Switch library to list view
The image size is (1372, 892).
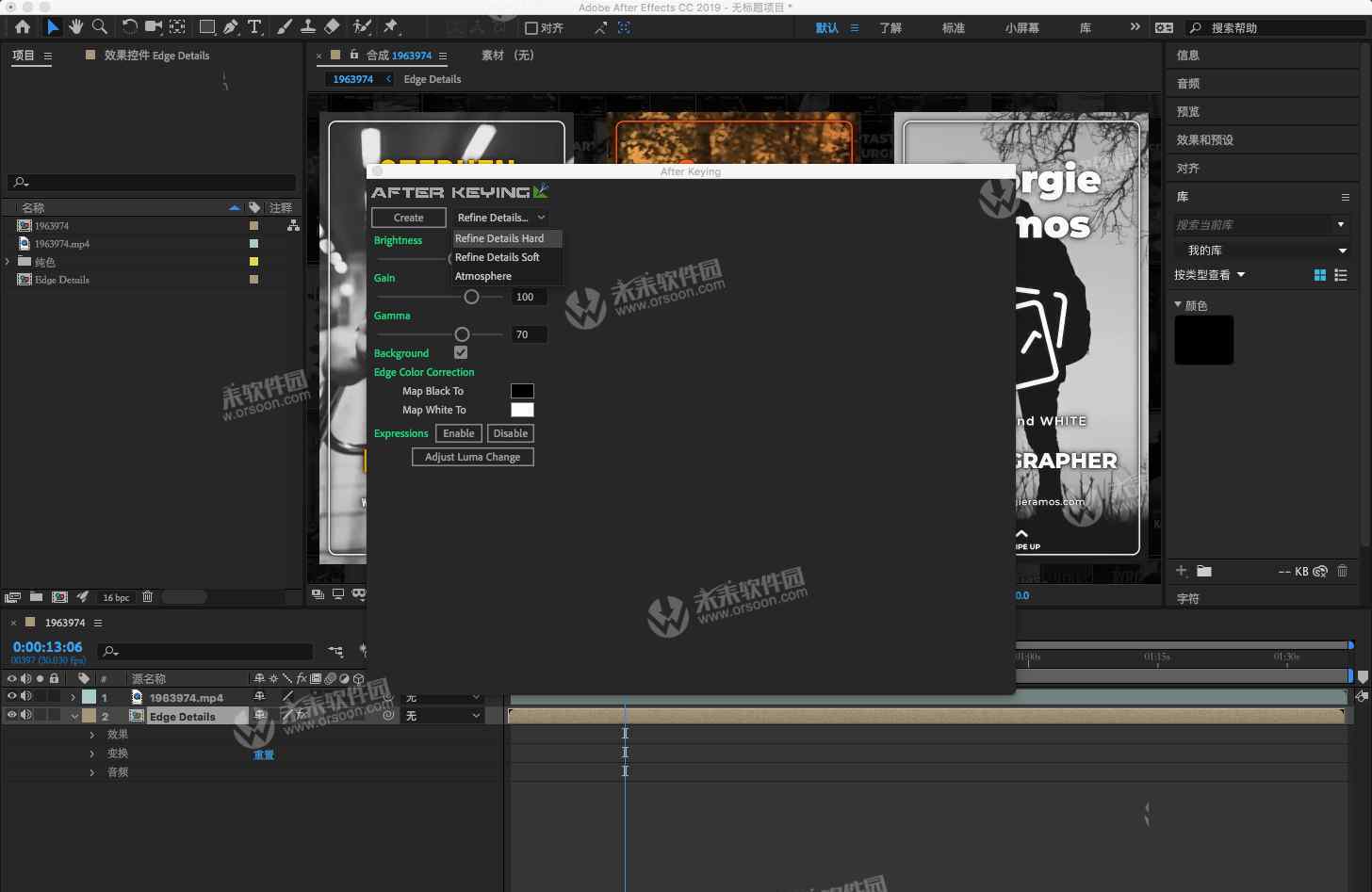1341,275
